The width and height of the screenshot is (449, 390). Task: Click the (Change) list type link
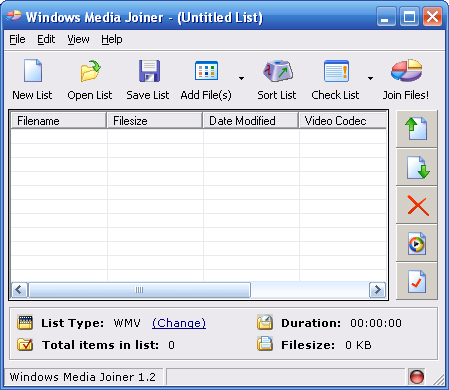point(179,323)
